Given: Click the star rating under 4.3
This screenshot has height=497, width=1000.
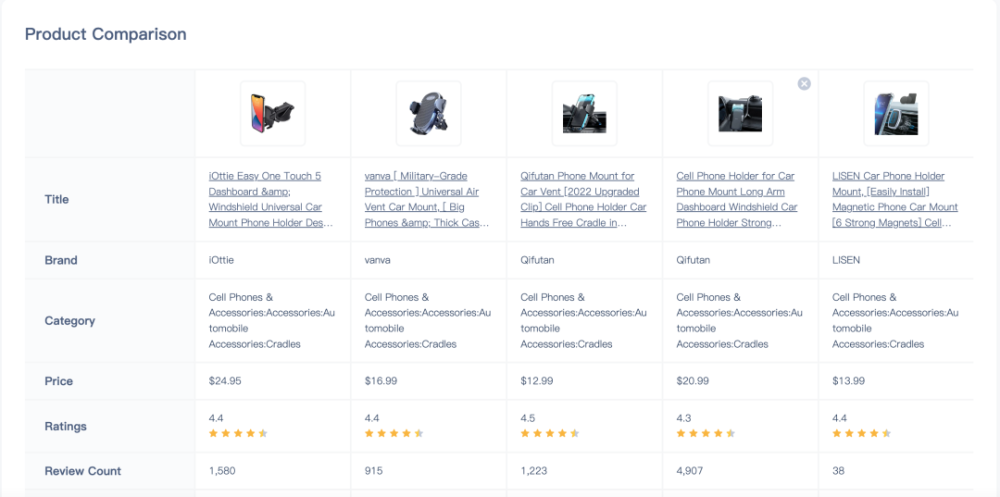Looking at the screenshot, I should coord(706,434).
